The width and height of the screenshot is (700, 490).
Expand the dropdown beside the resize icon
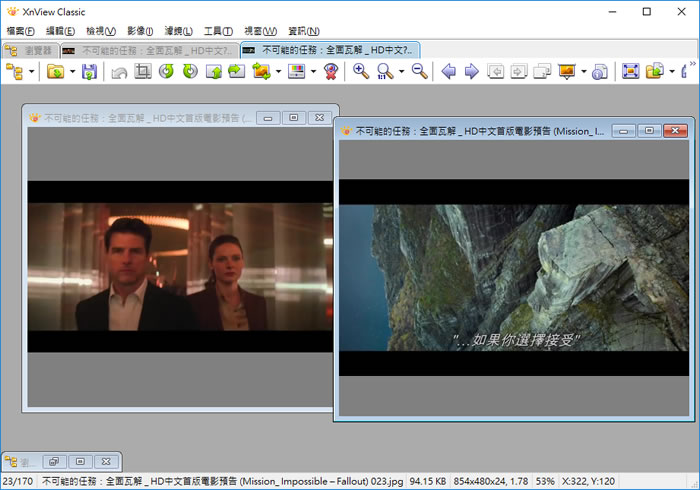[x=278, y=71]
